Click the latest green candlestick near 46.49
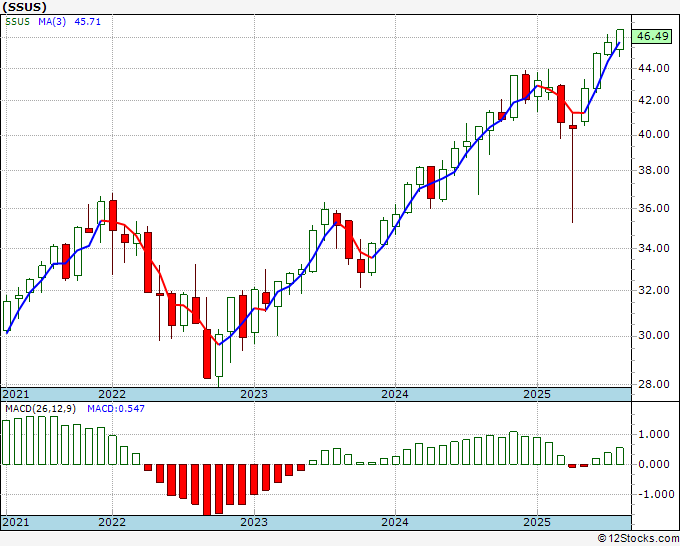The image size is (680, 546). pyautogui.click(x=620, y=39)
